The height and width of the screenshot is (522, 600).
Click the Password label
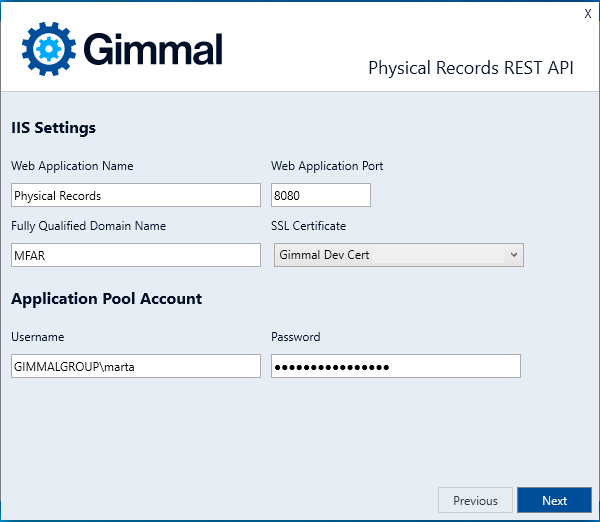(x=296, y=337)
